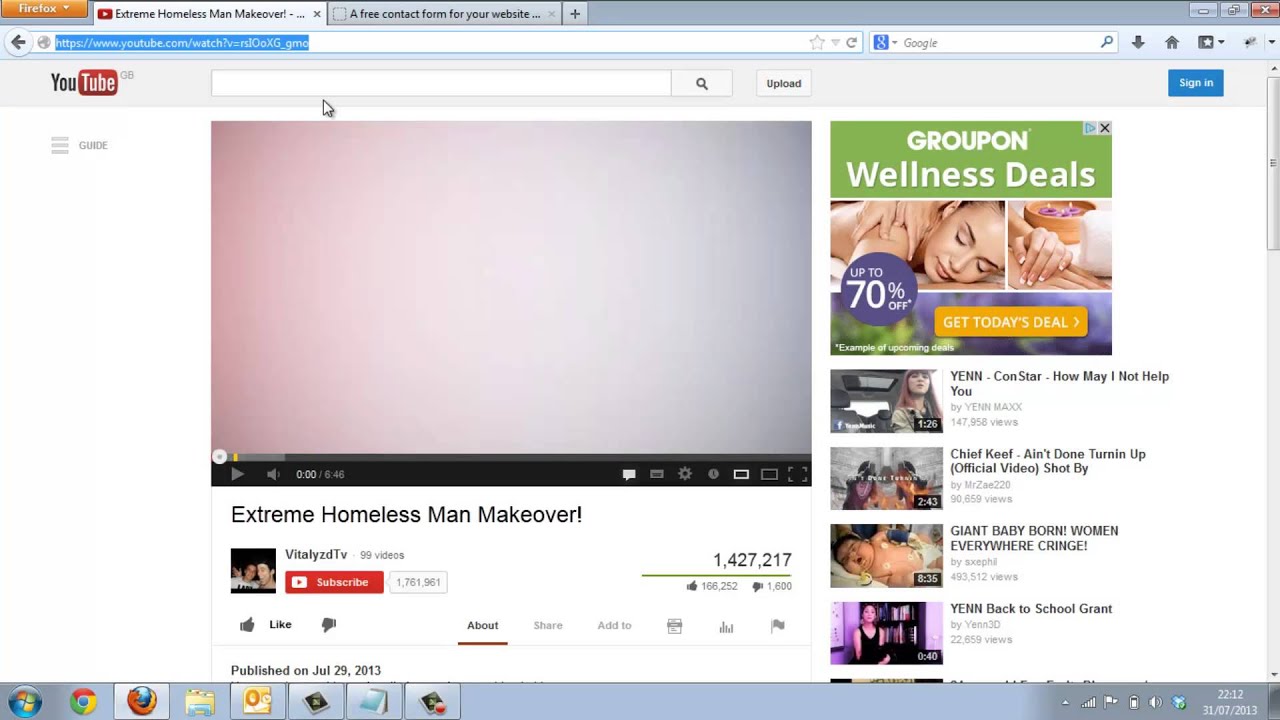Open Firefox downloads arrow
1280x720 pixels.
[1138, 42]
